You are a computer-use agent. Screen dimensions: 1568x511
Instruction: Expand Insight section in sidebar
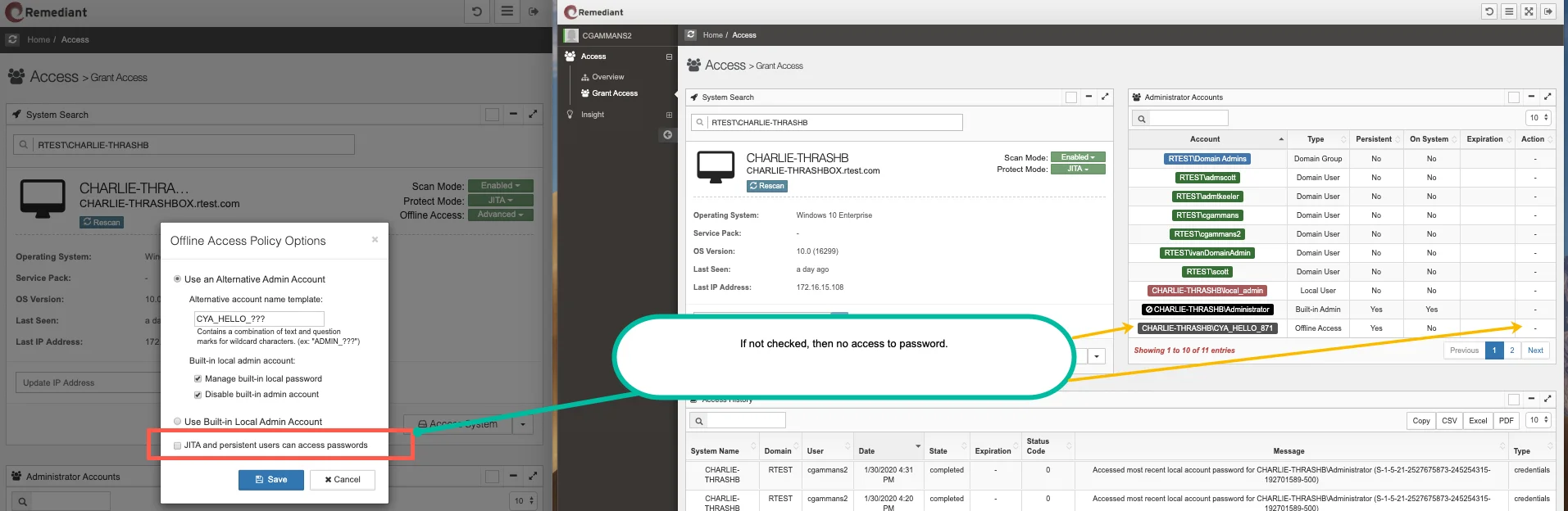pyautogui.click(x=669, y=115)
